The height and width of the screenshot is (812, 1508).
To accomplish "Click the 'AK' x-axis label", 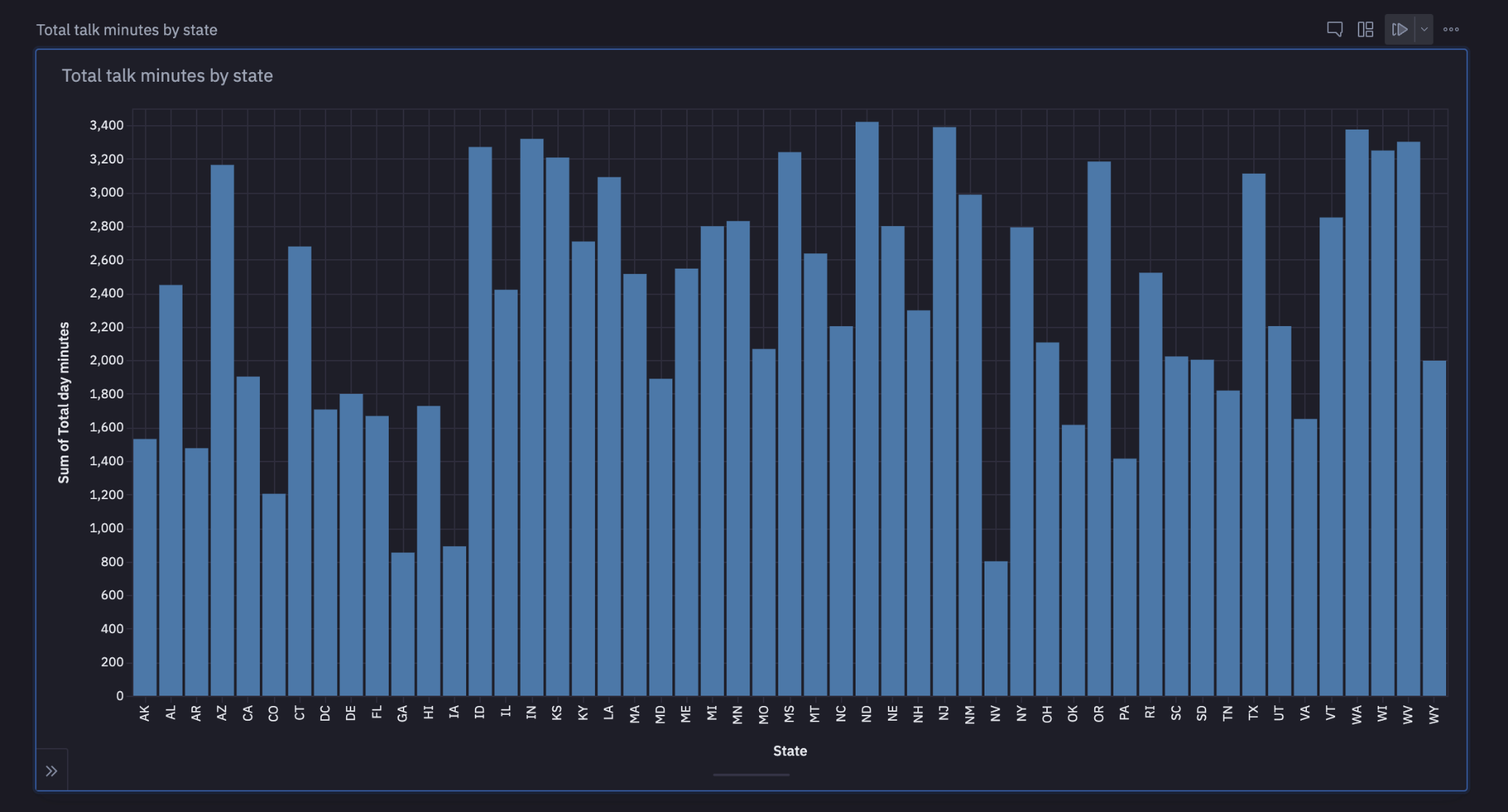I will click(145, 713).
